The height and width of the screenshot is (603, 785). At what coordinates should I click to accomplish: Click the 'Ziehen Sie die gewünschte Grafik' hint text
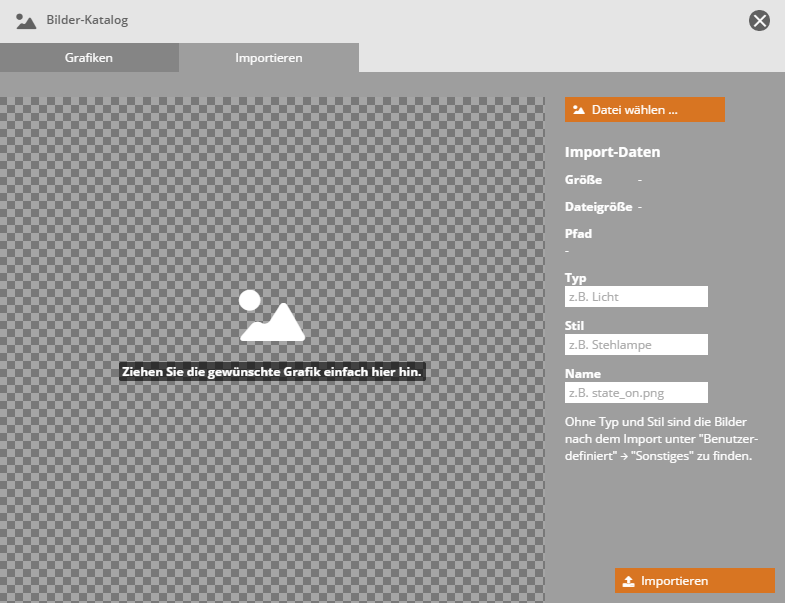pos(272,371)
